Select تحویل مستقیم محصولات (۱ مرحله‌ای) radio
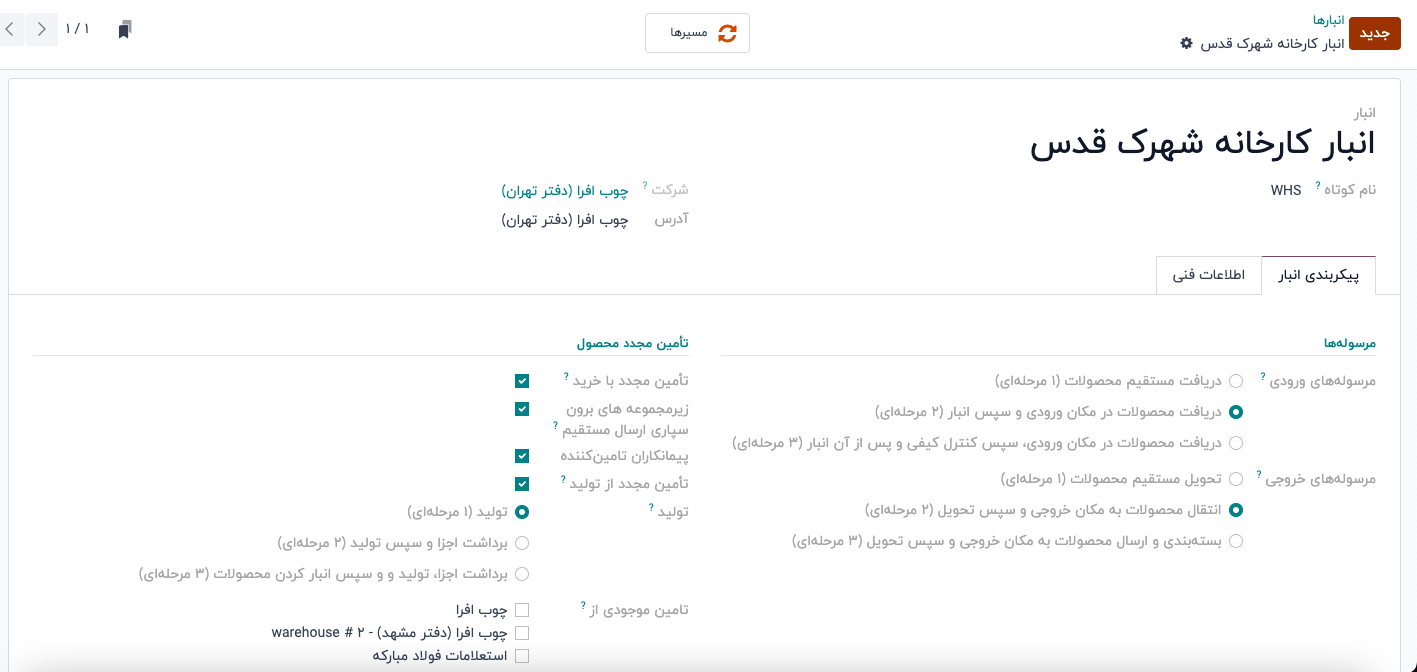Viewport: 1417px width, 672px height. [x=1236, y=479]
